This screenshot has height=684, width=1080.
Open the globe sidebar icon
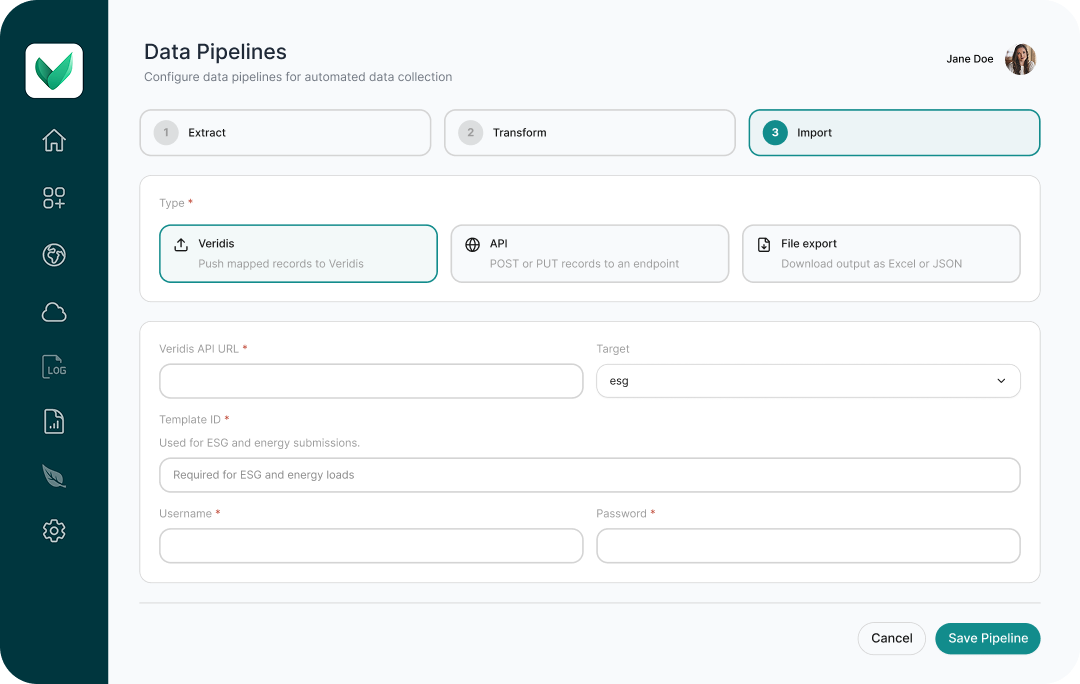54,255
